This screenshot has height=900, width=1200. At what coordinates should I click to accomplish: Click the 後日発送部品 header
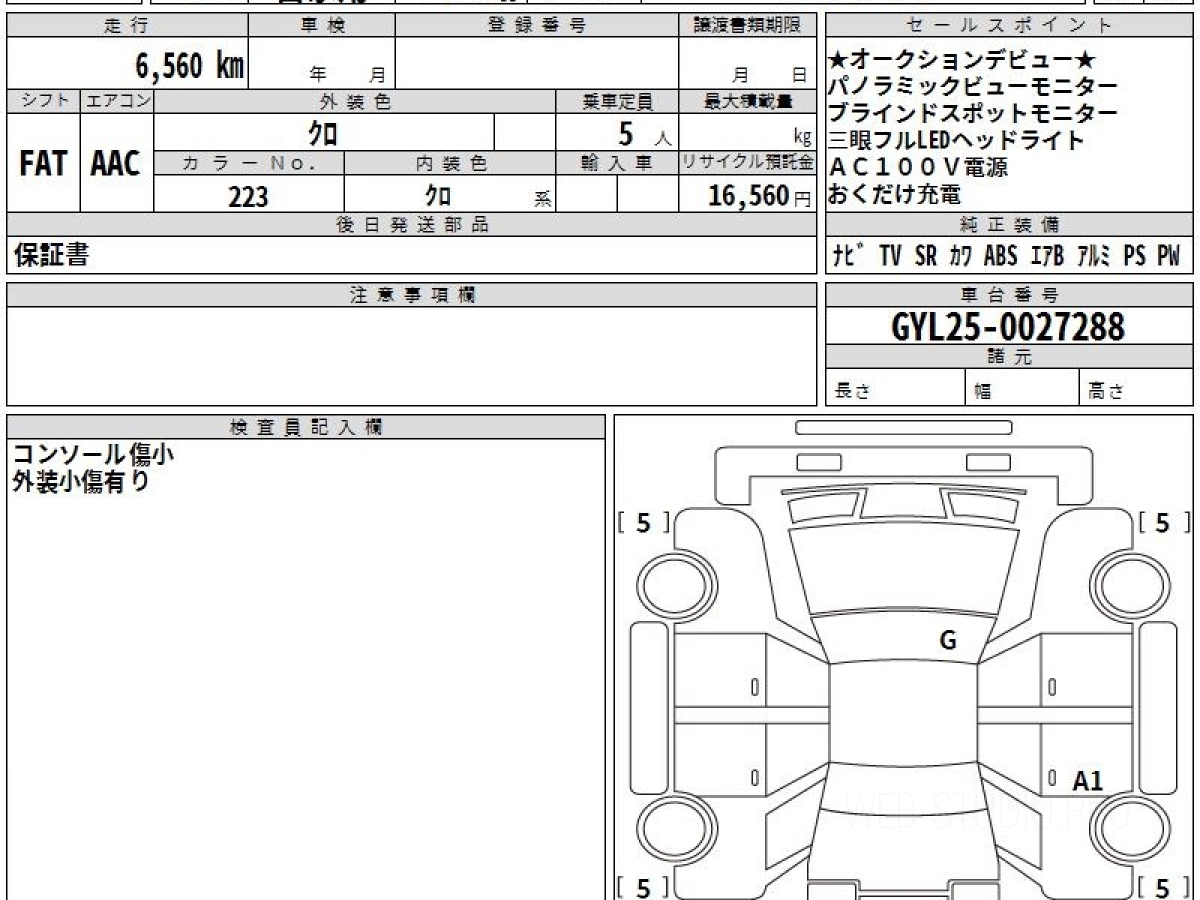tap(411, 225)
